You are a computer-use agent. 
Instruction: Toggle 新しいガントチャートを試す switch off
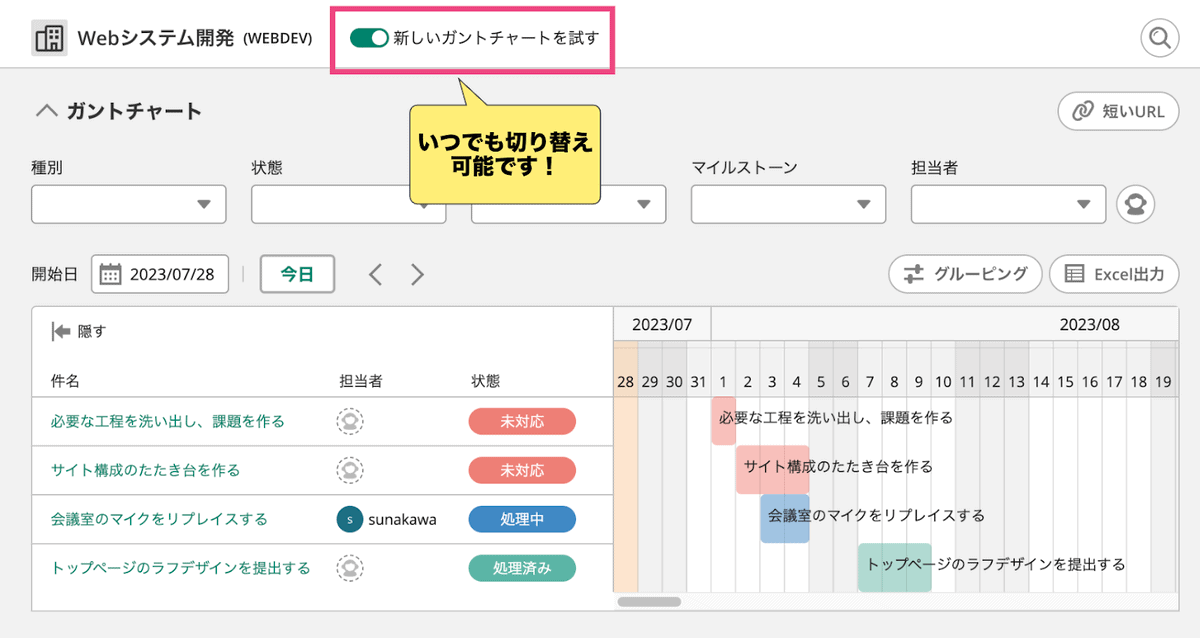click(369, 38)
